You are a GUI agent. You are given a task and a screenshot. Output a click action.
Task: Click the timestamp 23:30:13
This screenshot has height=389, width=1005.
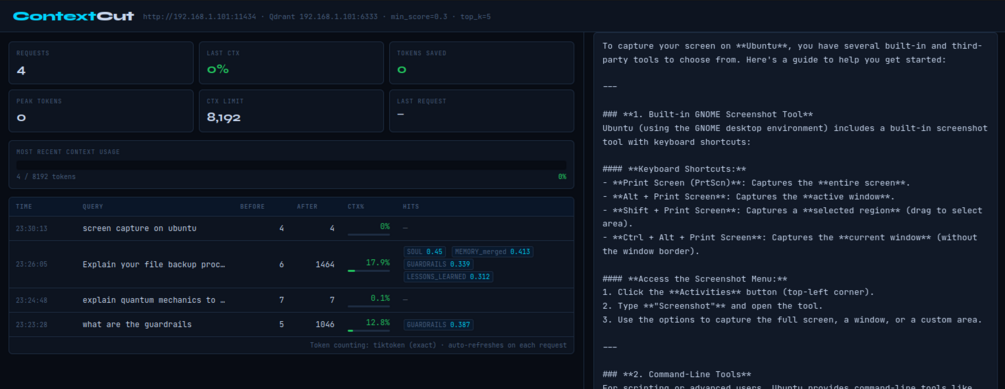pyautogui.click(x=32, y=228)
